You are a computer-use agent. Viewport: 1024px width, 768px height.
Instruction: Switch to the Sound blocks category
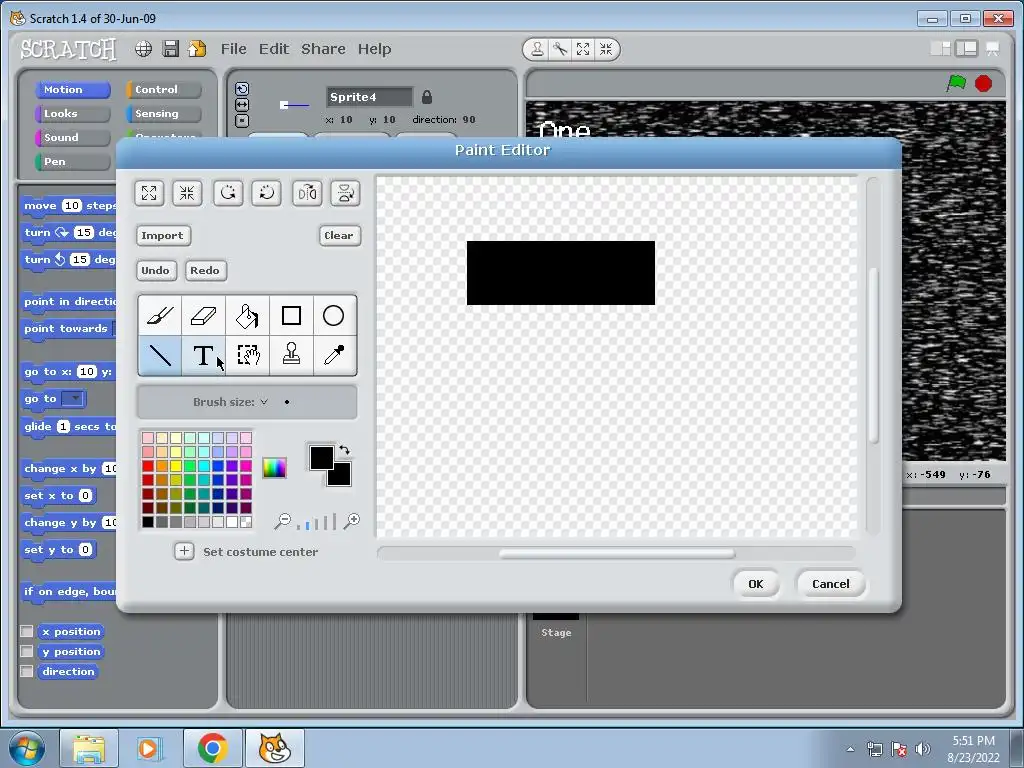[72, 138]
